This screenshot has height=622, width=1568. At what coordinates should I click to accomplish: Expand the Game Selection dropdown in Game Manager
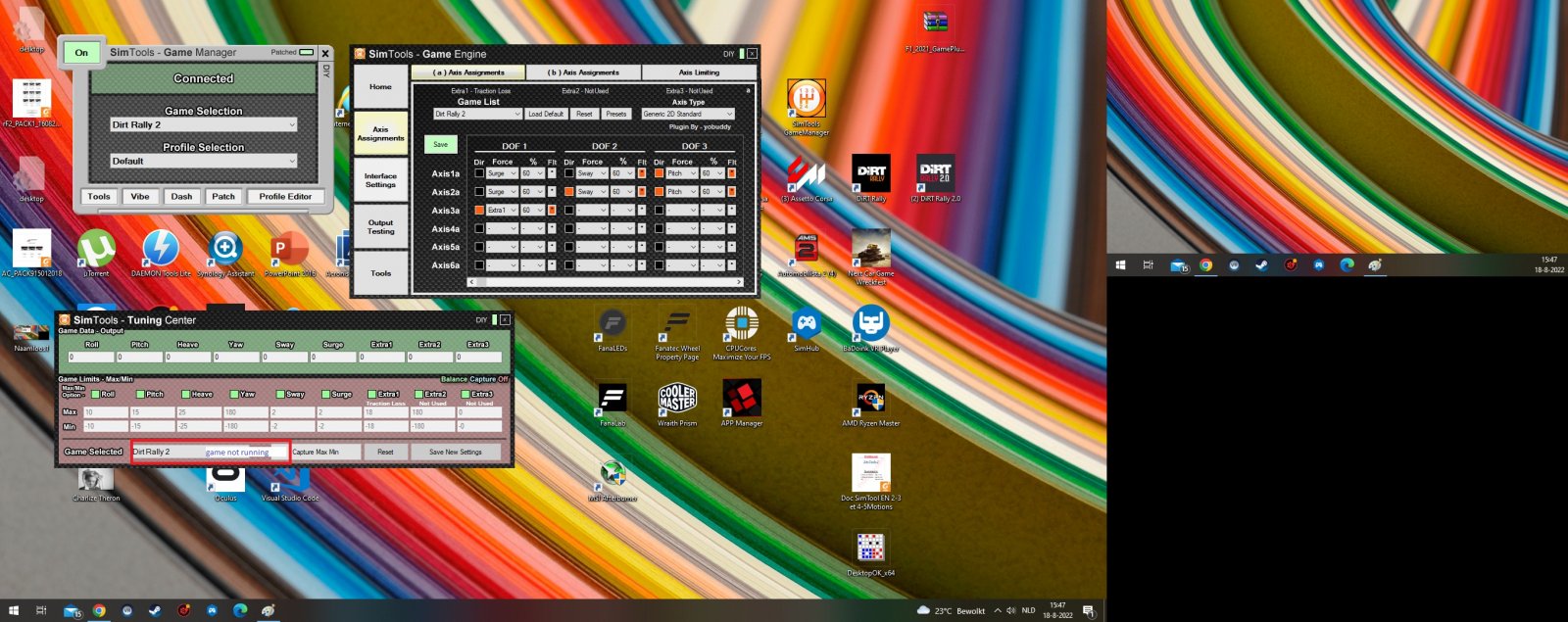(204, 125)
